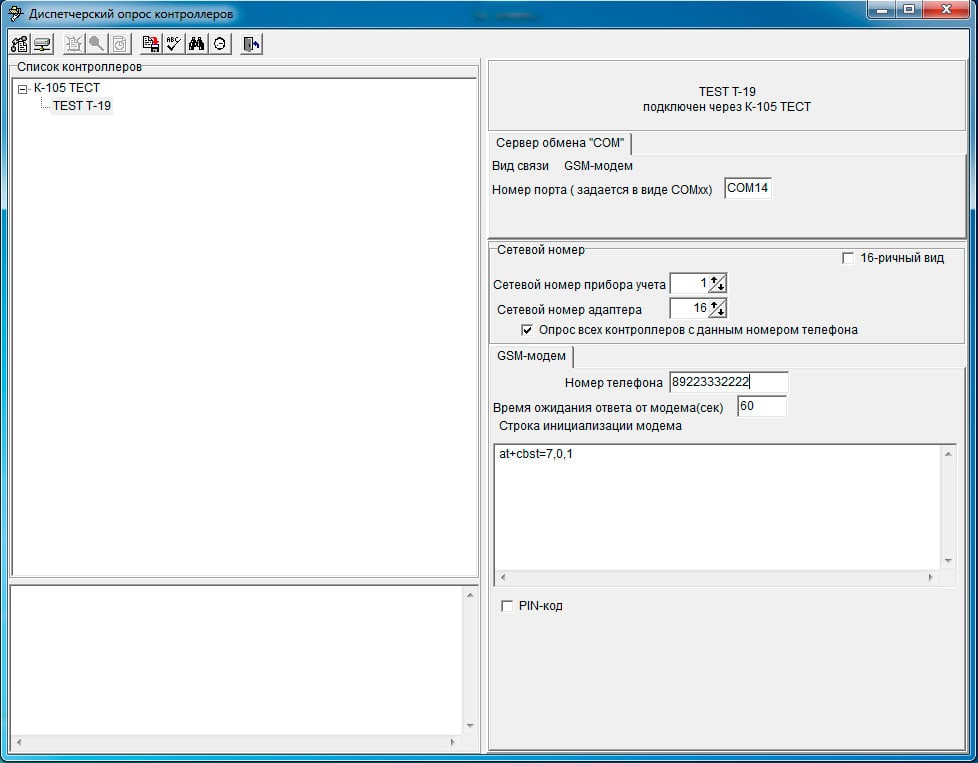Click the ABC checkmark verify icon

tap(173, 44)
